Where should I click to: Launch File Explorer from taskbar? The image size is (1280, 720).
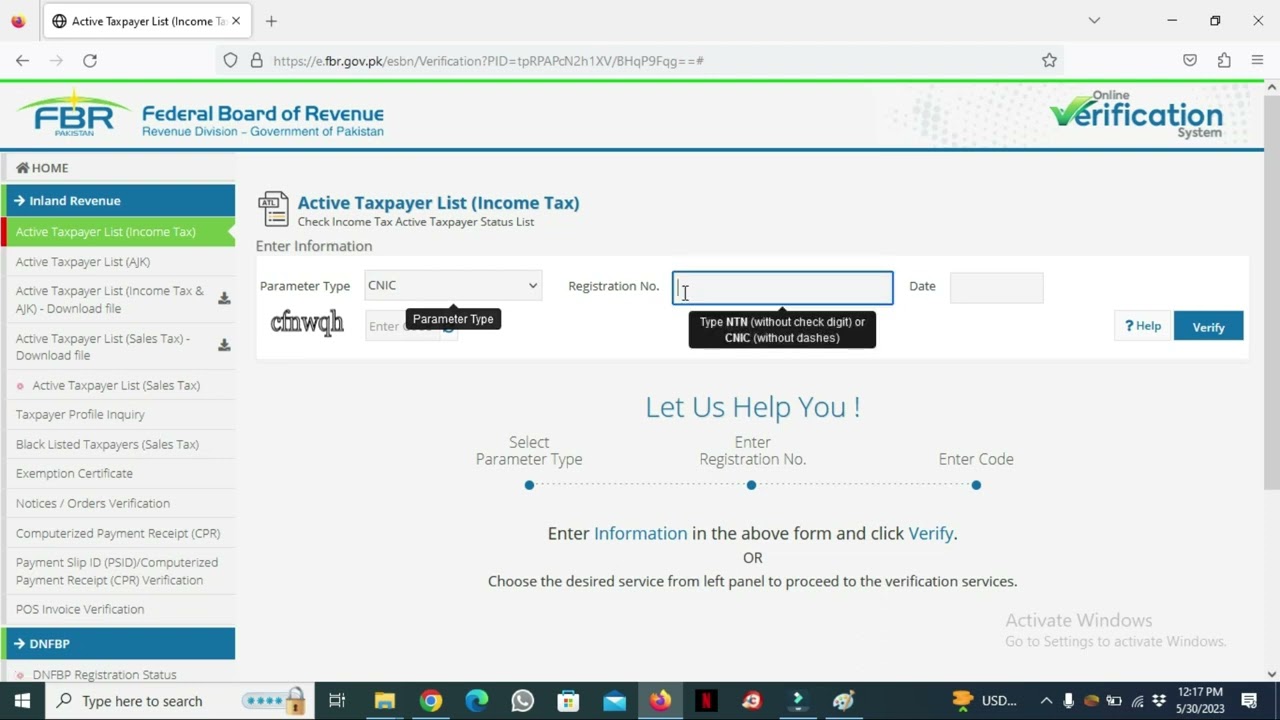(385, 701)
